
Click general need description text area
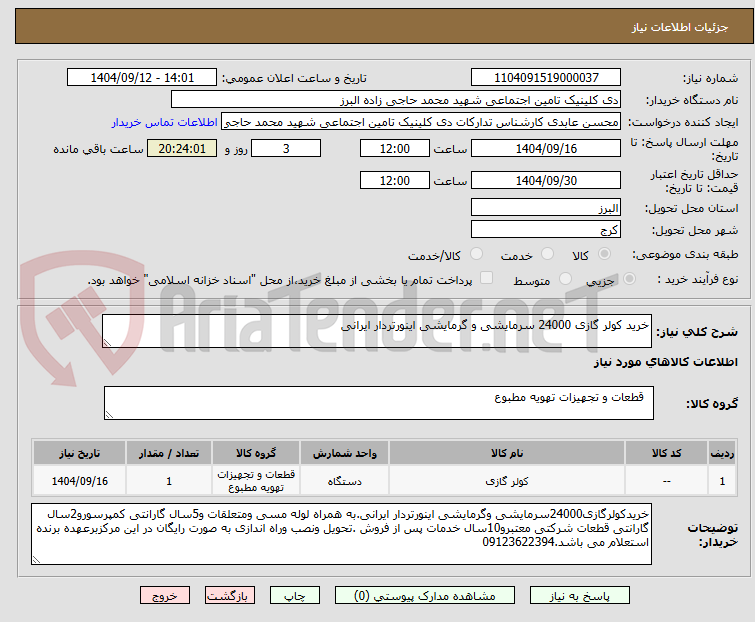point(377,331)
